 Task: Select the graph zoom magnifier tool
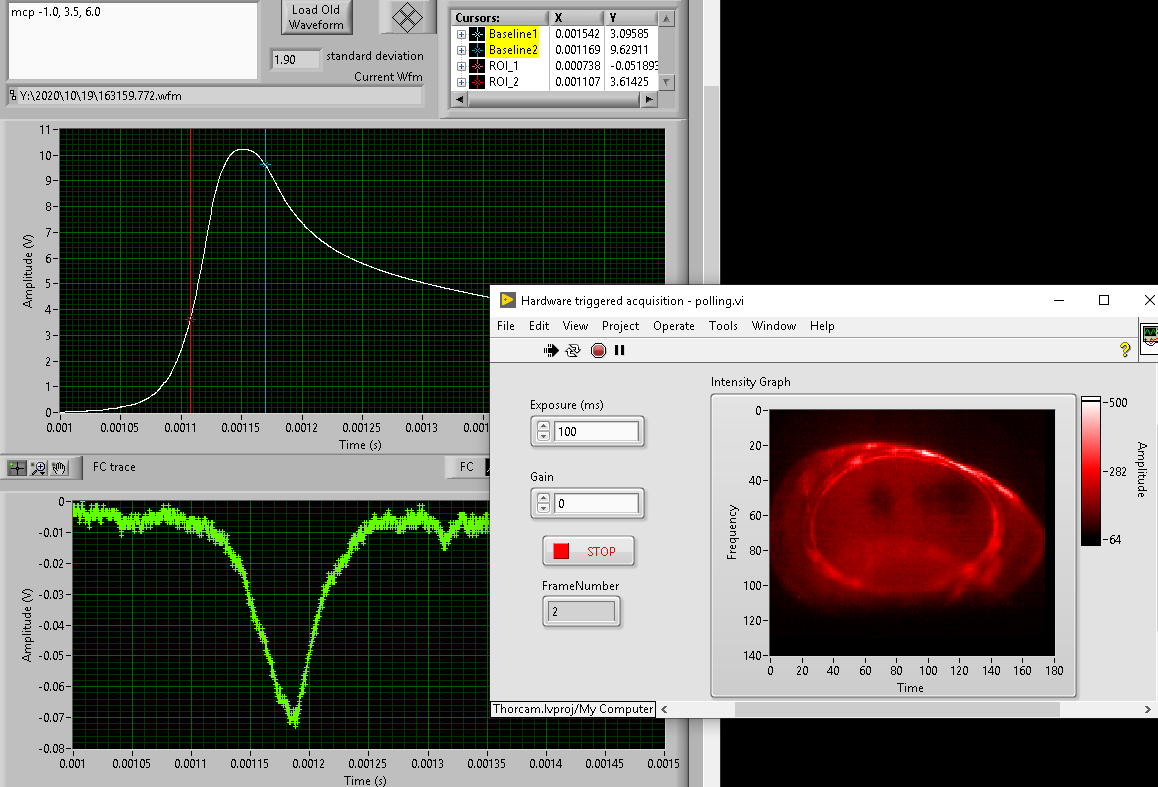pos(39,467)
